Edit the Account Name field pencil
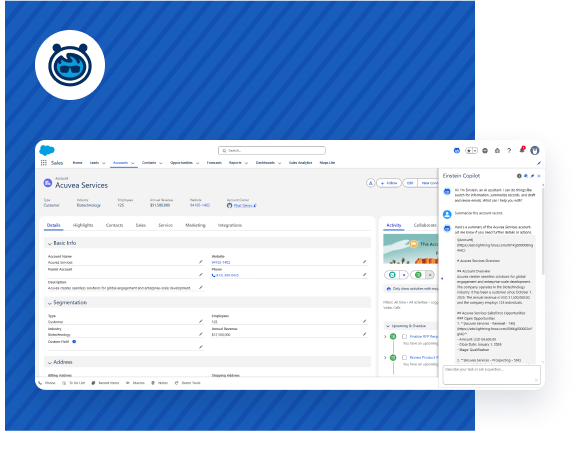 (201, 262)
